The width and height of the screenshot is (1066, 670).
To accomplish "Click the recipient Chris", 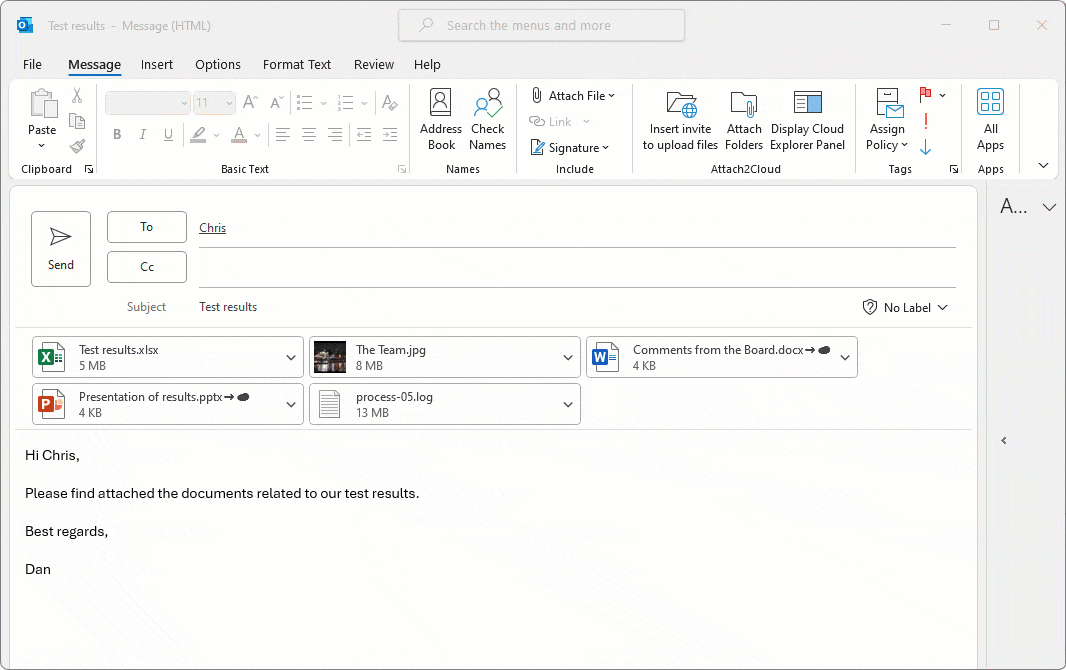I will [212, 228].
